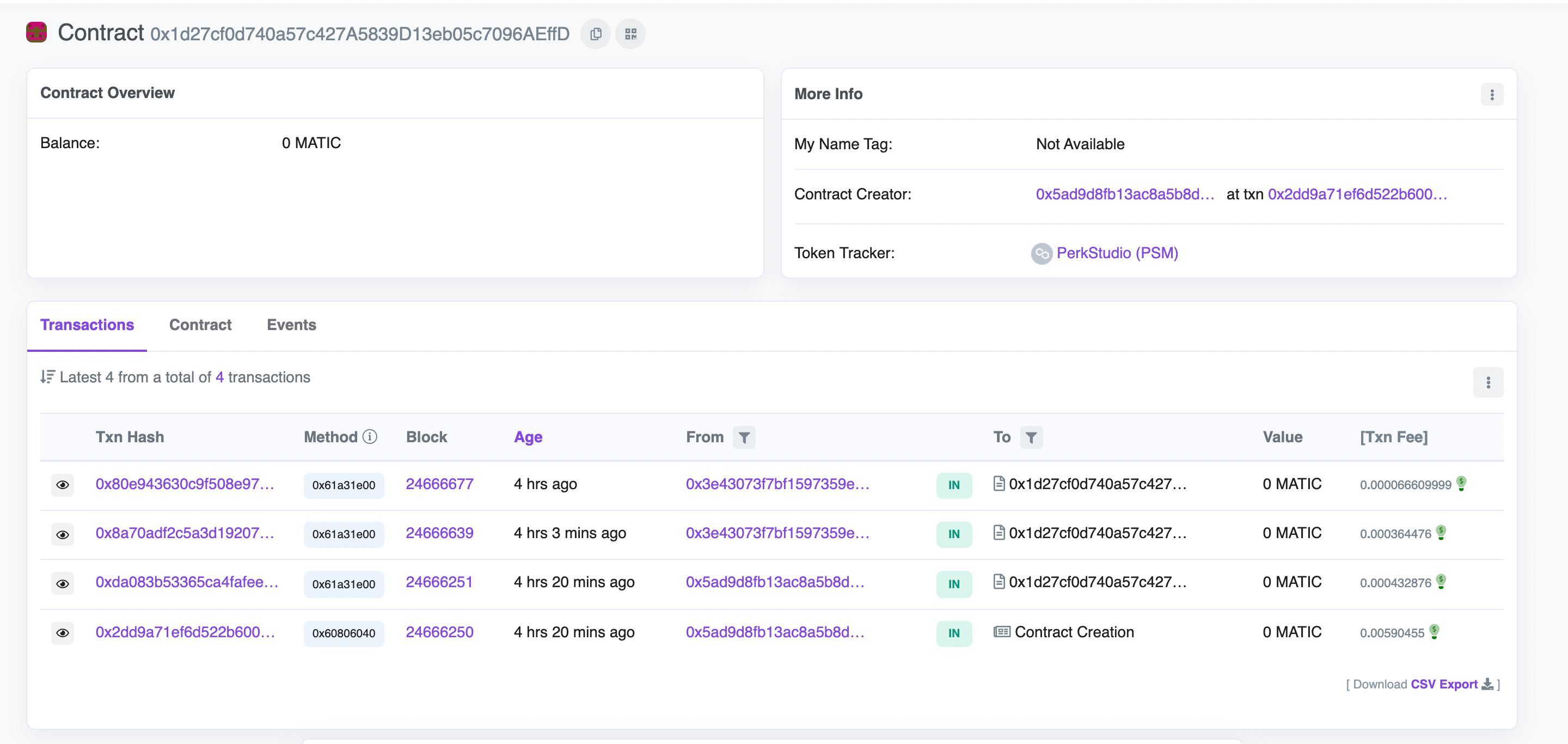Click sort icon beside Latest 4 transactions
The width and height of the screenshot is (1568, 744).
point(47,377)
